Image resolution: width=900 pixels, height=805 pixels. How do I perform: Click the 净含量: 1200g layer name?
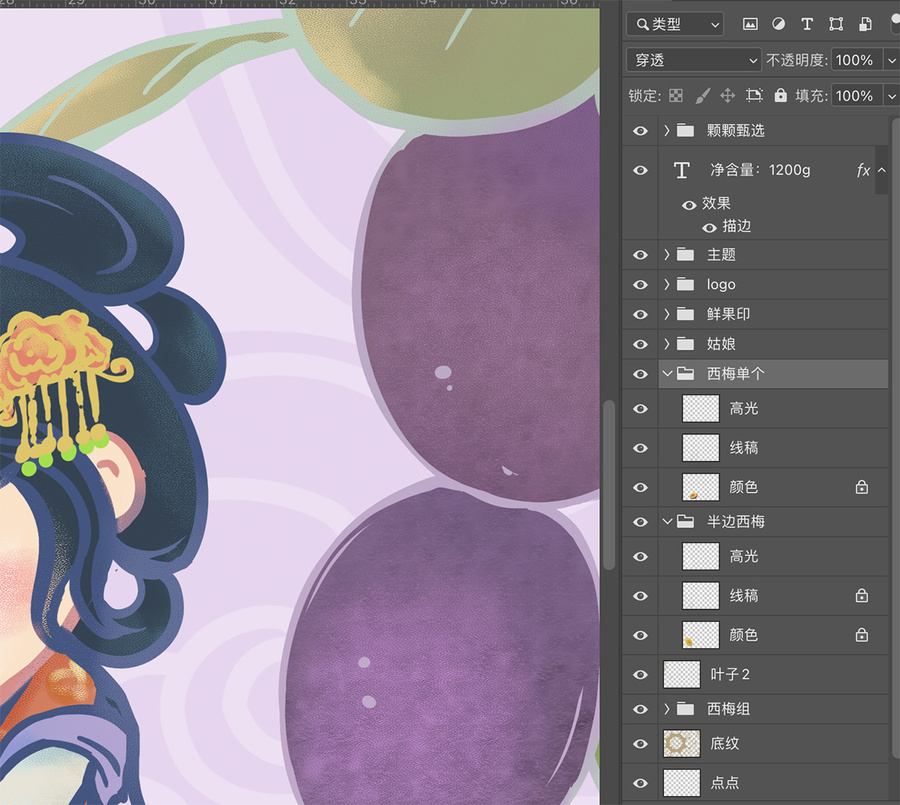click(760, 170)
